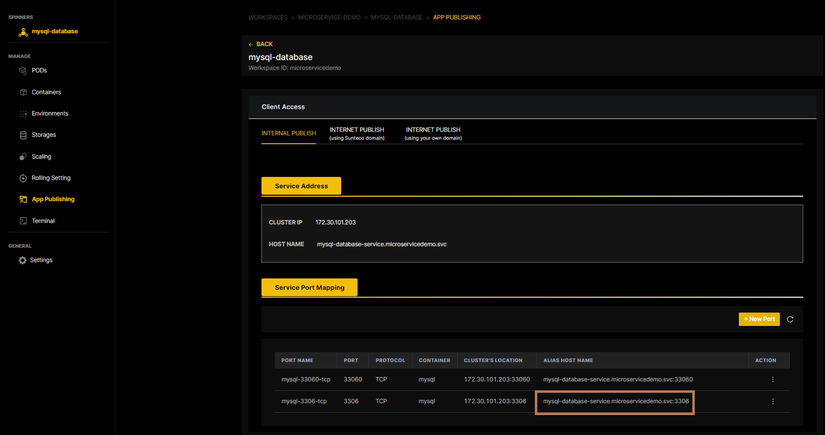
Task: Go back using the Back link
Action: (x=260, y=44)
